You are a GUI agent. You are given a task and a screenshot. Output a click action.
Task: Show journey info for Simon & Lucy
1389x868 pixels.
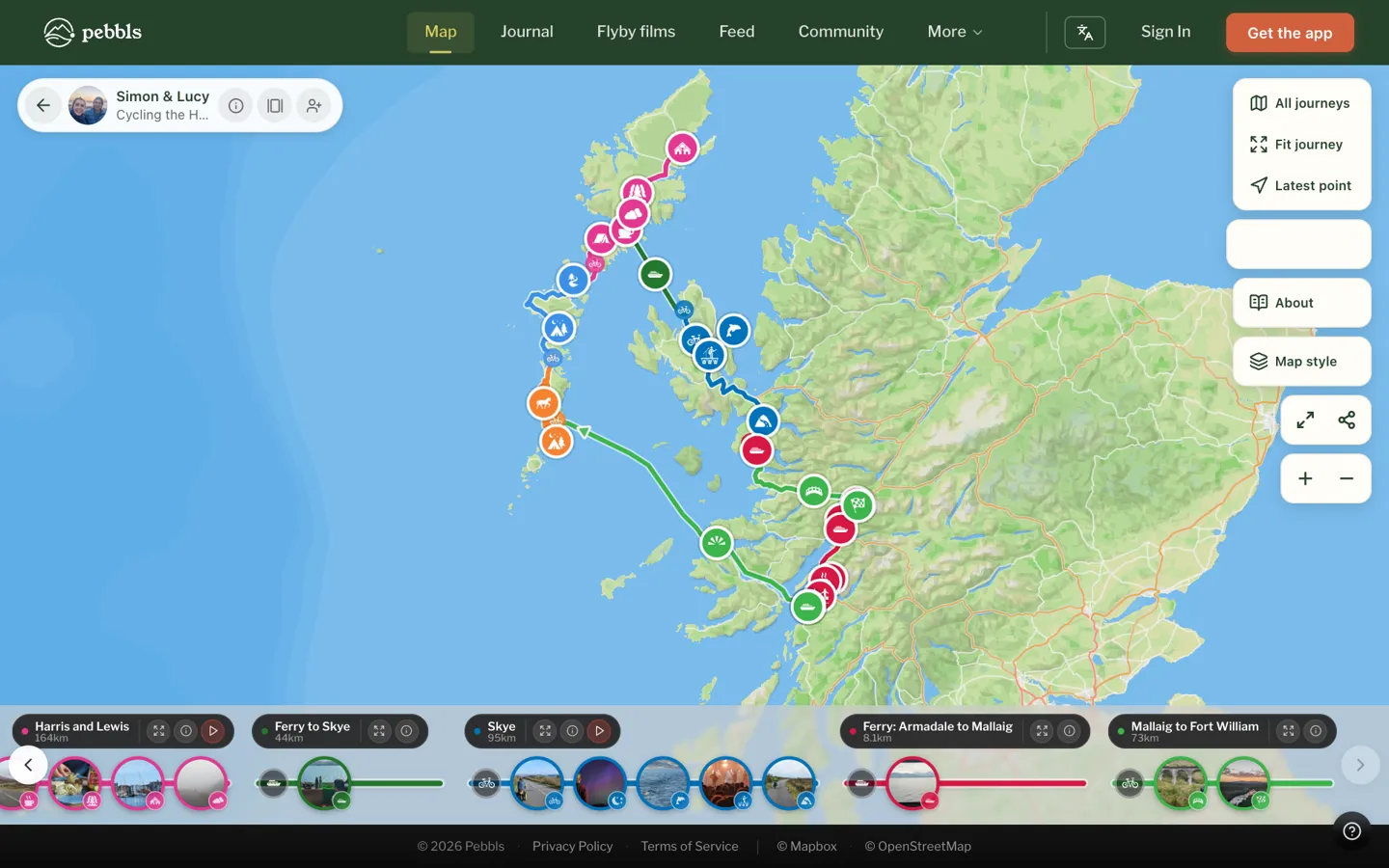tap(236, 105)
